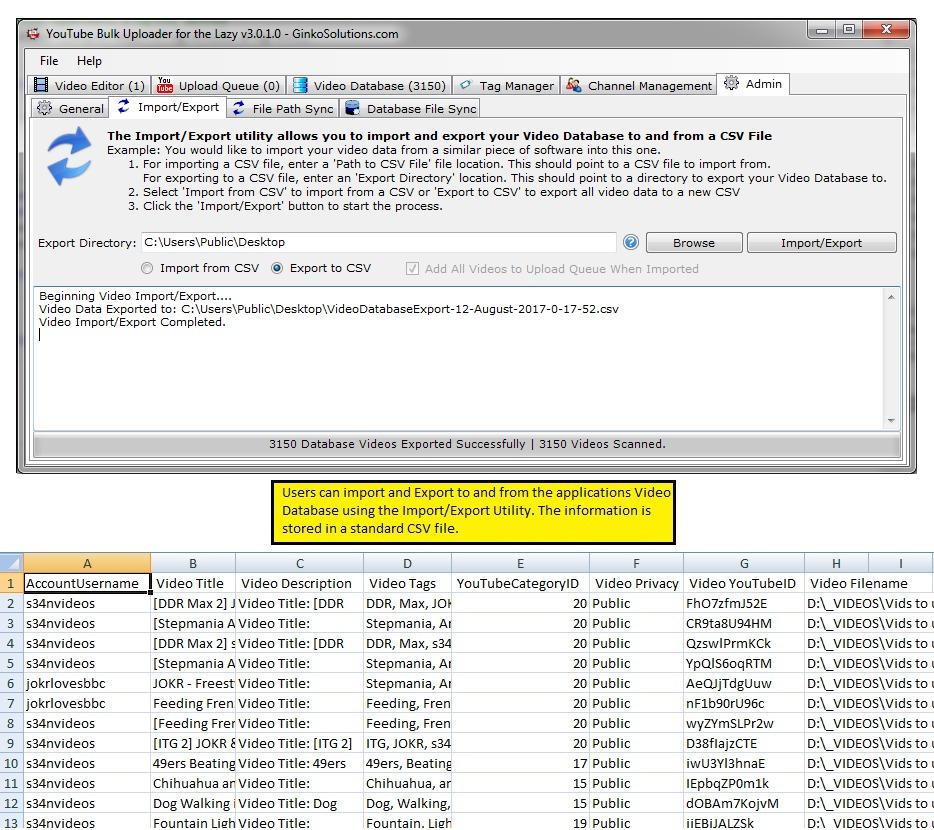The width and height of the screenshot is (934, 830).
Task: Click the sync arrows icon on File Path Sync
Action: point(239,108)
